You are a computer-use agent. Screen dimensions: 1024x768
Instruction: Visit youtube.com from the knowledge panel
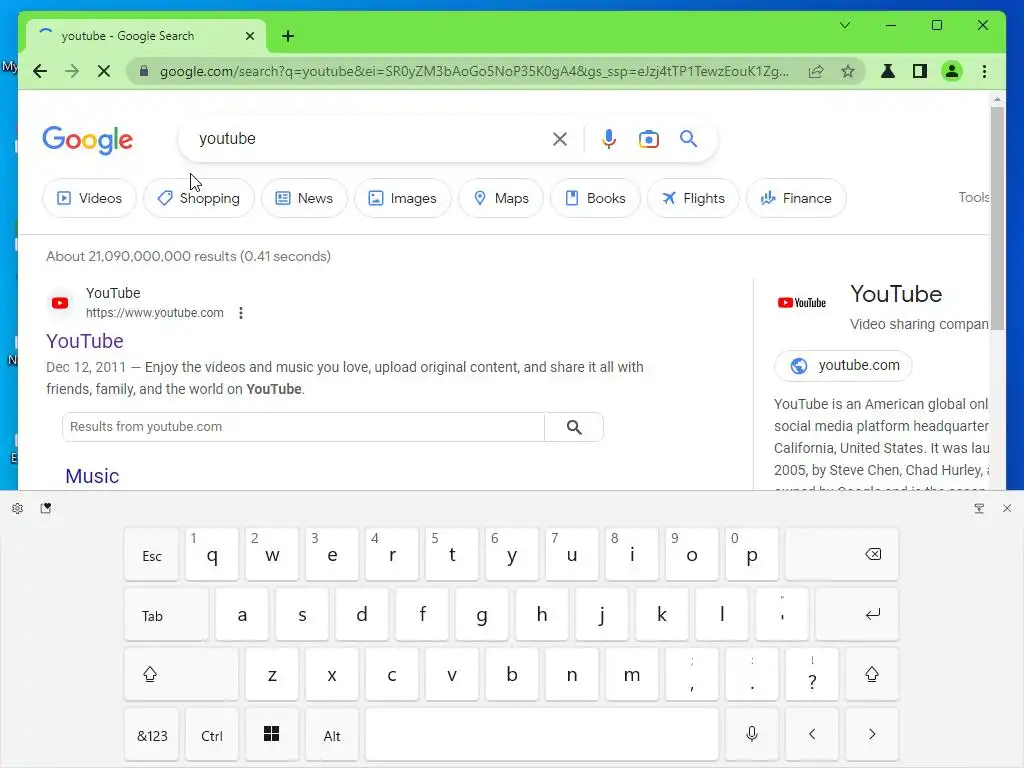click(x=843, y=366)
